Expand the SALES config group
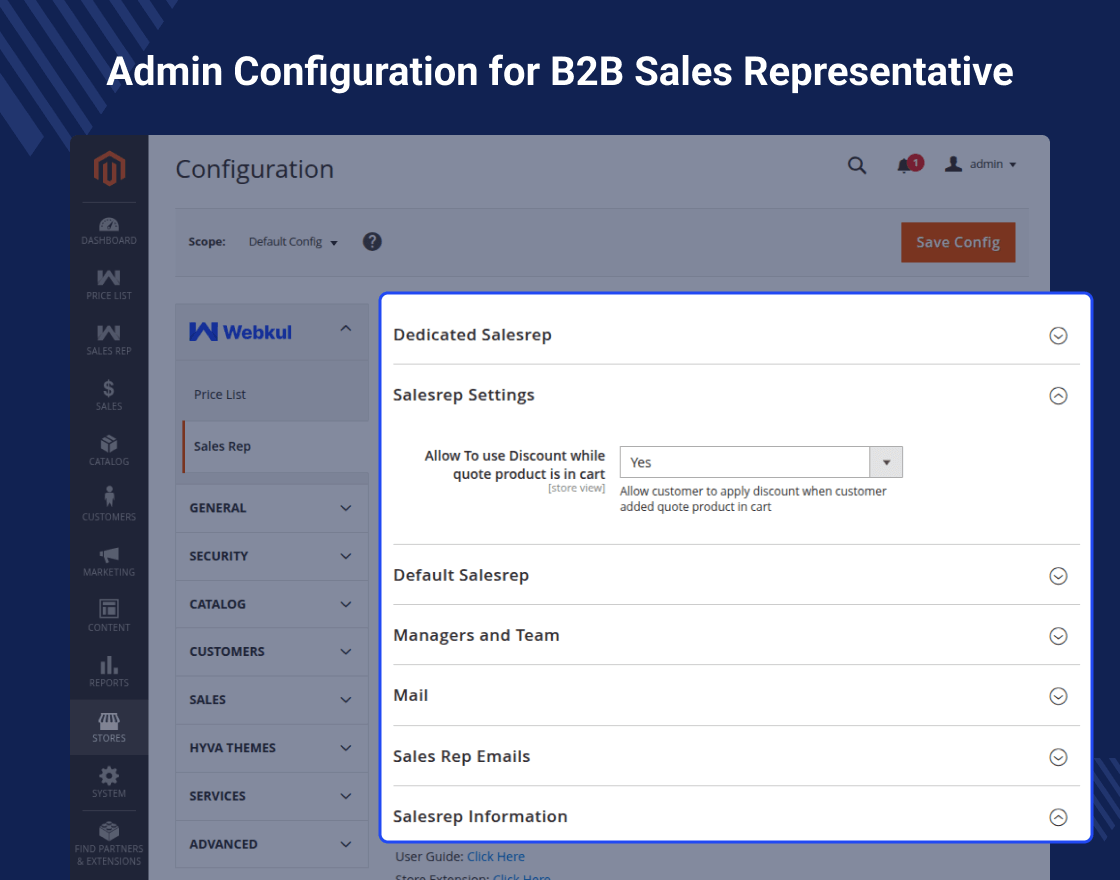 (271, 700)
